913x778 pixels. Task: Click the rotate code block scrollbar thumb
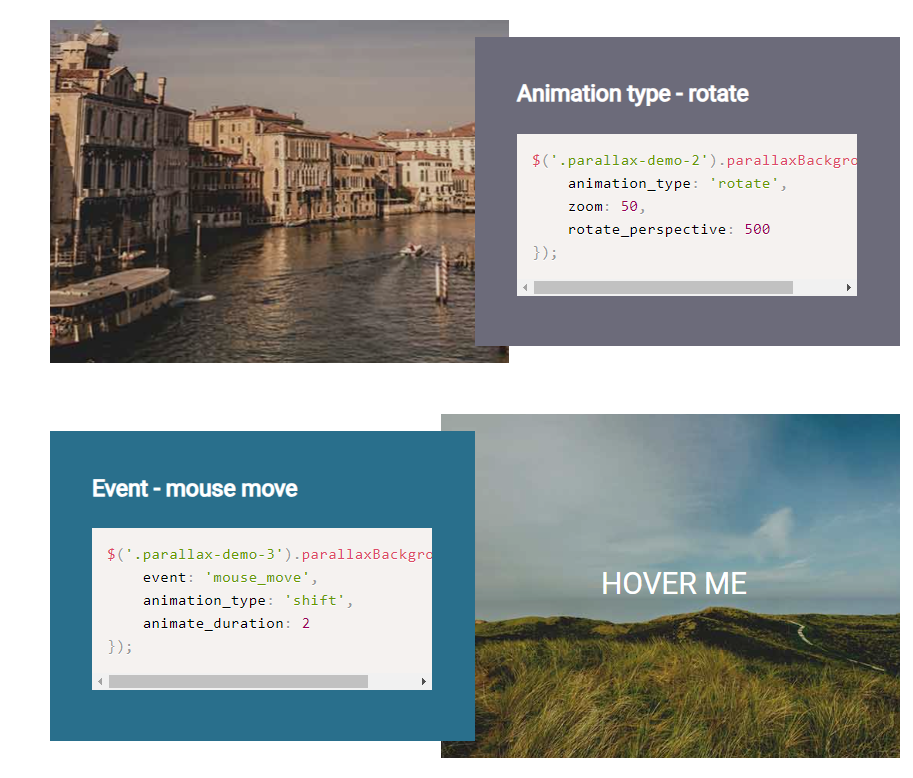tap(663, 288)
